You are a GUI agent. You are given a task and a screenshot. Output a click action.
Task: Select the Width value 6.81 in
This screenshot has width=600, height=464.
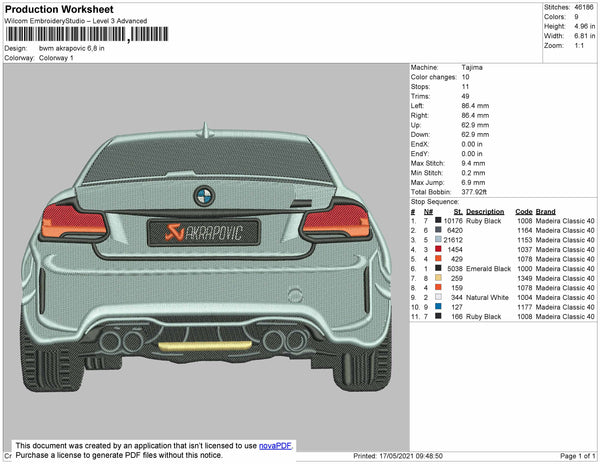584,36
